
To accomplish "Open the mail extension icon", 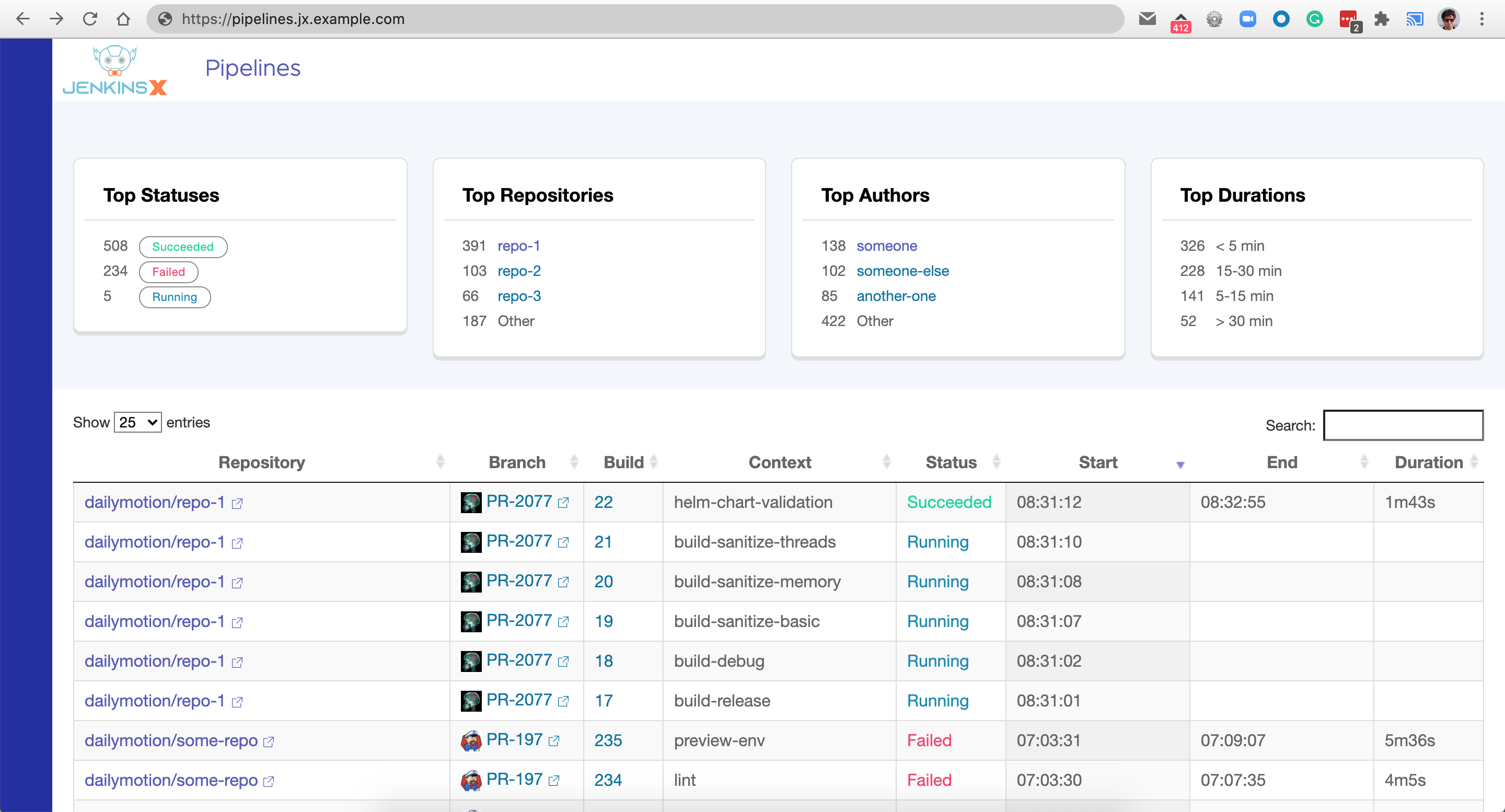I will point(1148,19).
